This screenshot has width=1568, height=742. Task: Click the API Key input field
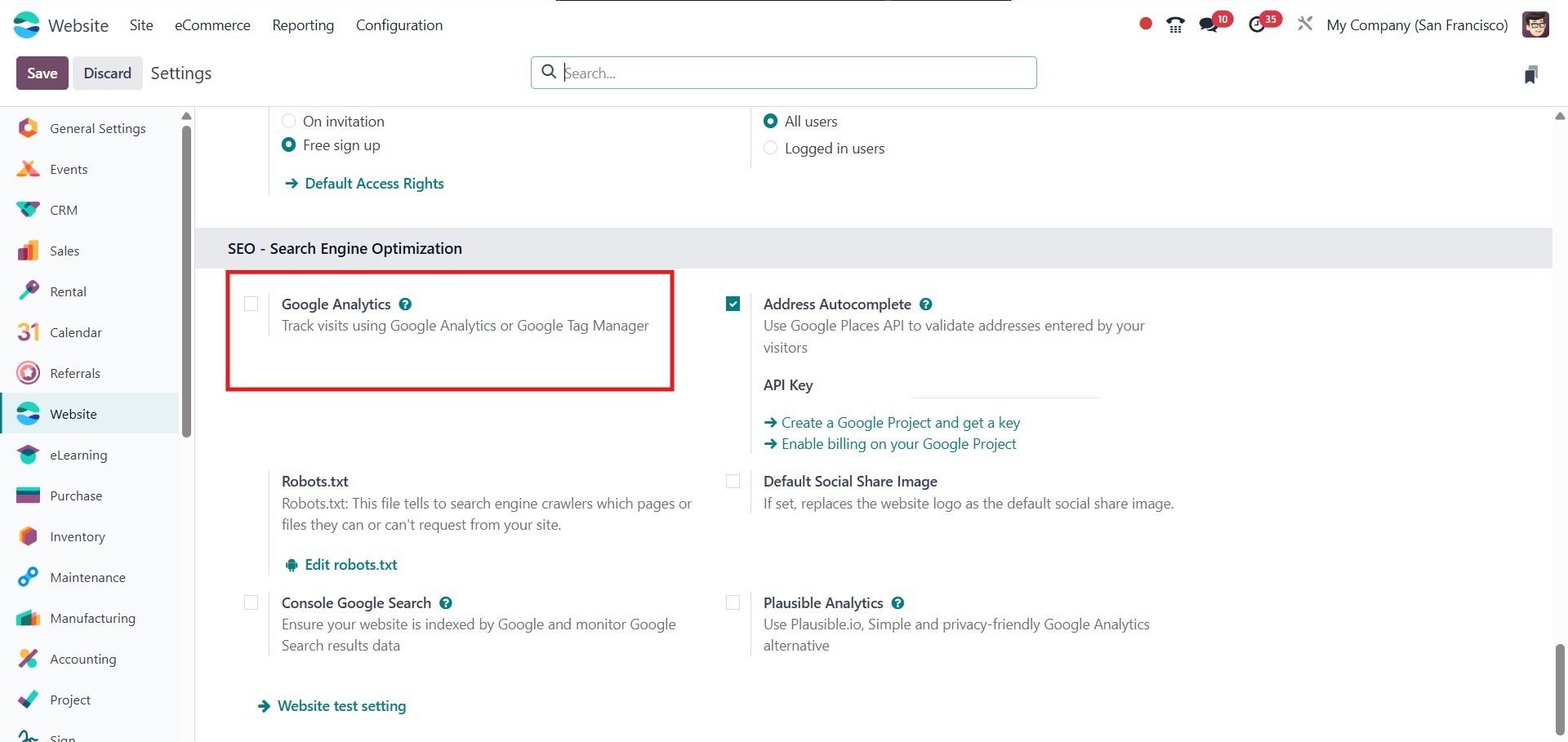pos(1006,385)
